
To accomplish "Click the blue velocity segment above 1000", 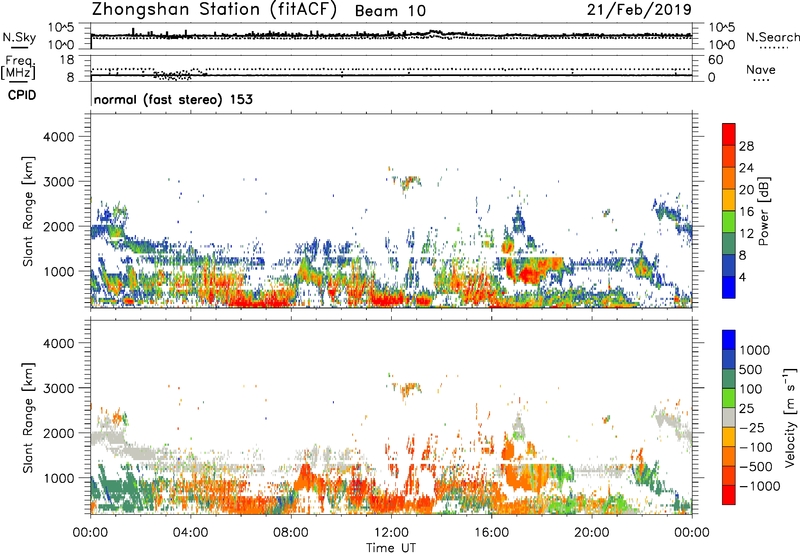I will pyautogui.click(x=729, y=340).
